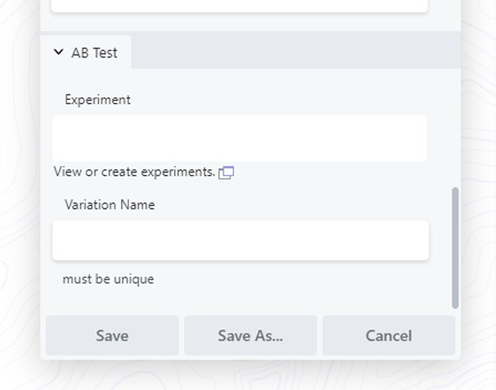496x390 pixels.
Task: Collapse the AB Test section chevron
Action: click(x=59, y=52)
